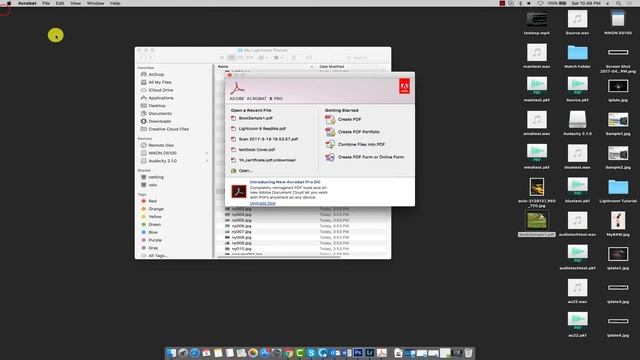Open the Finder action gear dropdown
Viewport: 640px width, 360px height.
pos(279,58)
